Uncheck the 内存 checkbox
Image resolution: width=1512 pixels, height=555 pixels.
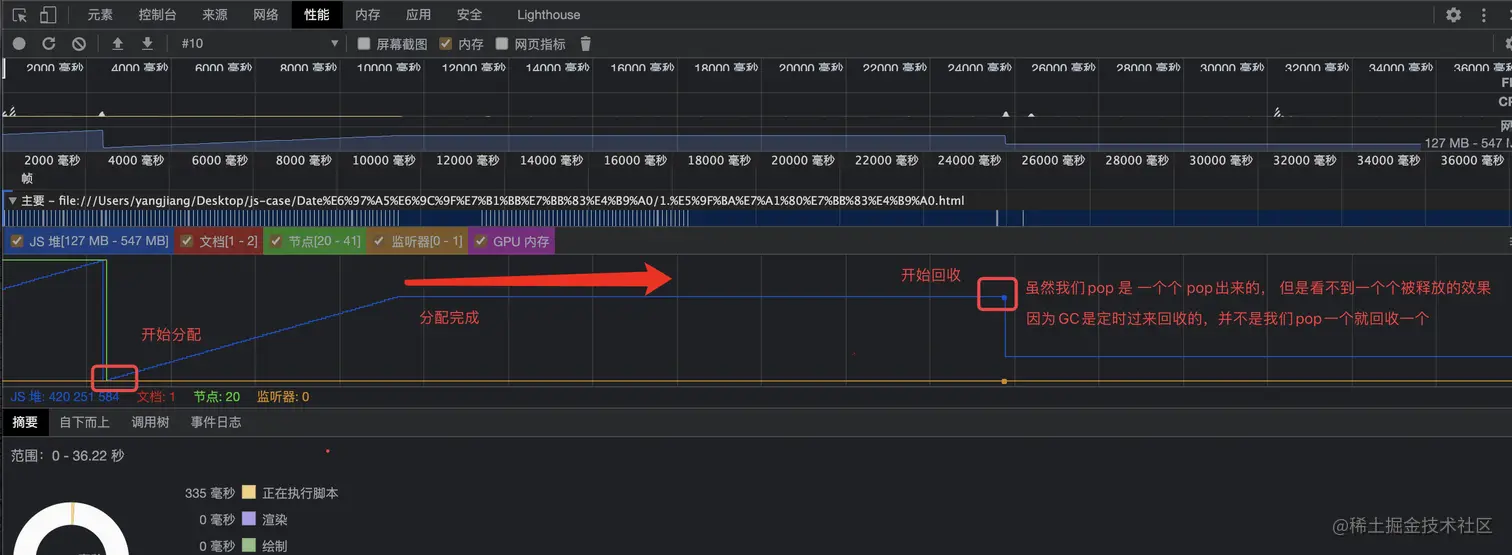tap(446, 44)
